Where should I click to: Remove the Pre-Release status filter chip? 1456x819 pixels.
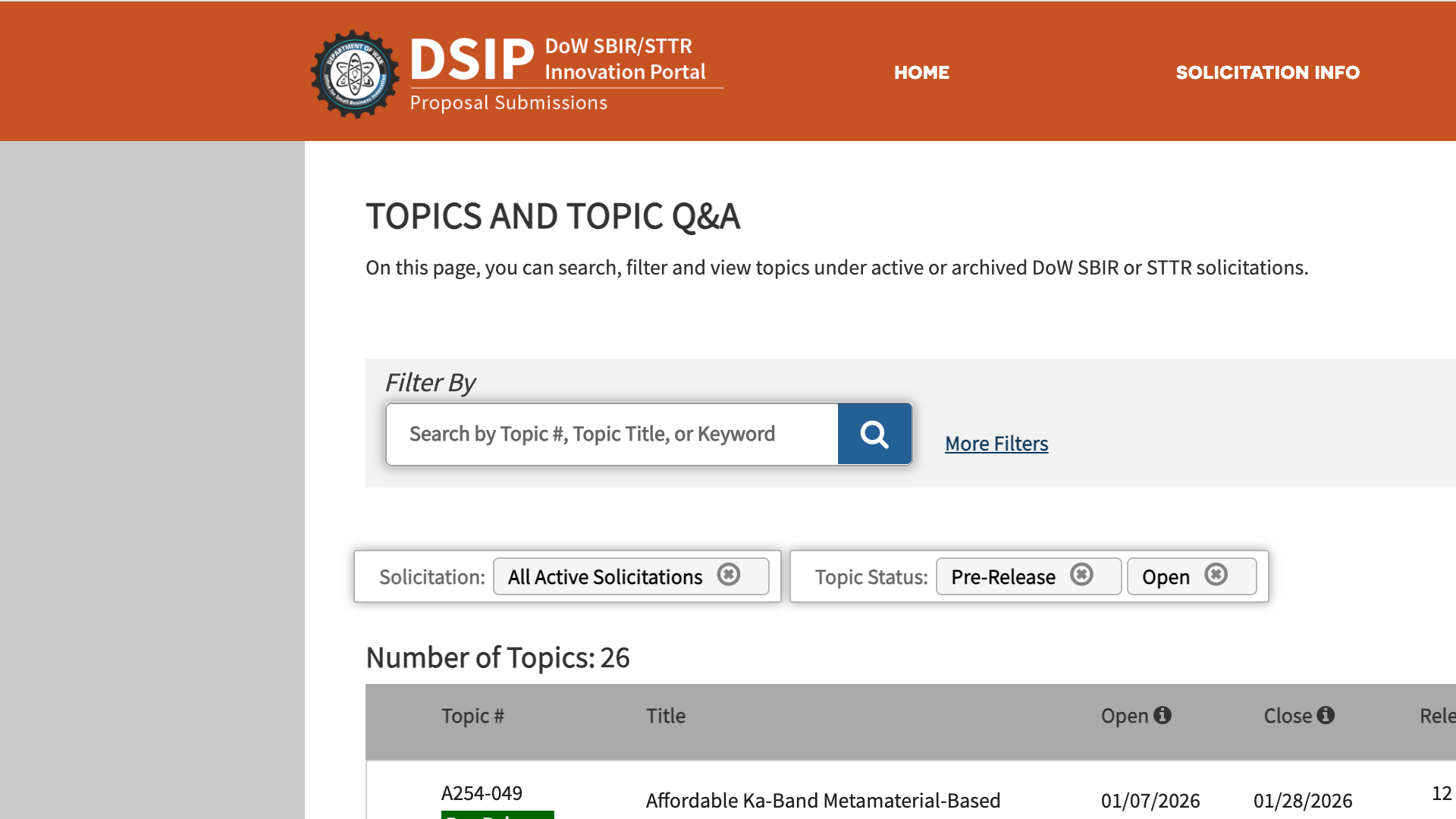click(1081, 575)
